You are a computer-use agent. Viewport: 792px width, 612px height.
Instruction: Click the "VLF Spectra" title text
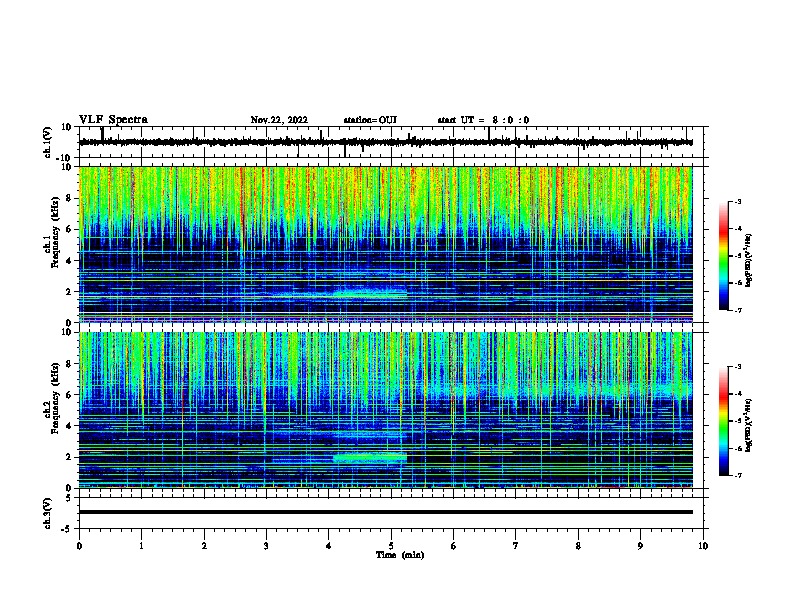coord(113,120)
